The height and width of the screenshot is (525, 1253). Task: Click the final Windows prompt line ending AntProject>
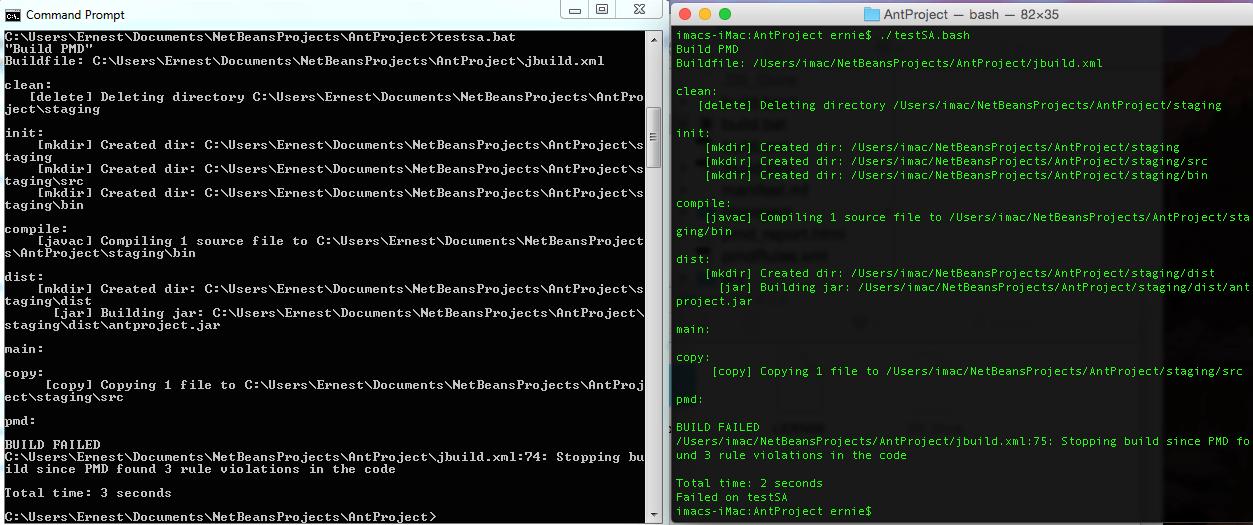[220, 517]
